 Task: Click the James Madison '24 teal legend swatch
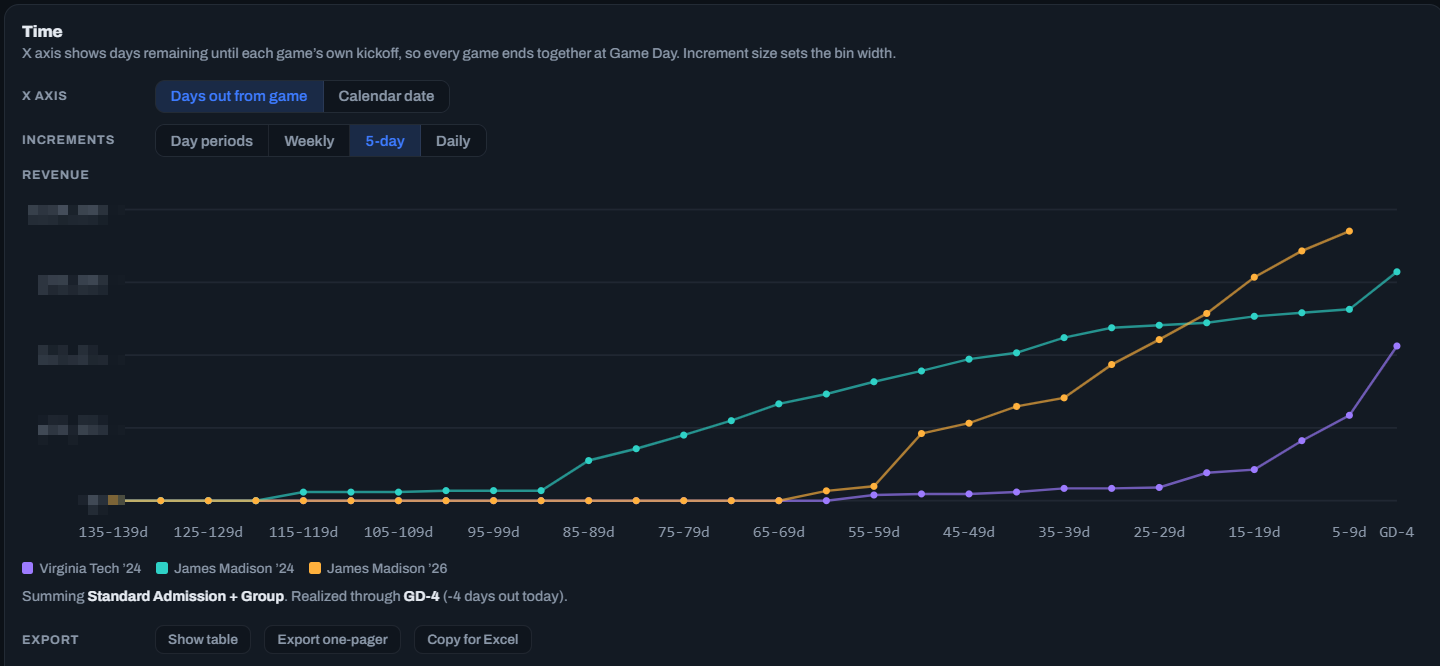pos(163,568)
